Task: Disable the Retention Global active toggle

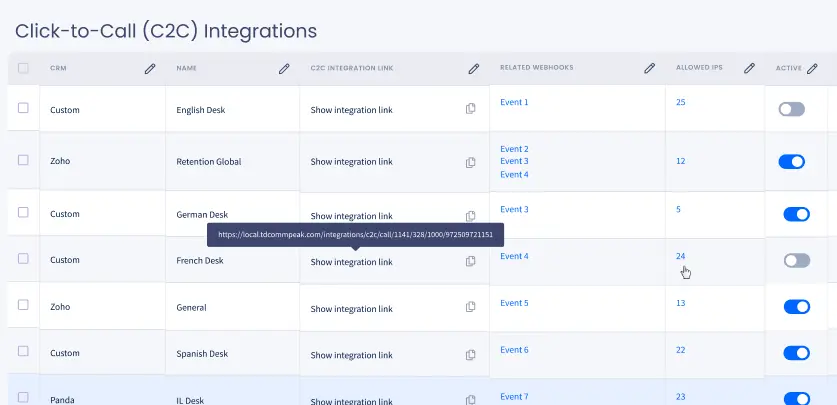Action: (x=791, y=161)
